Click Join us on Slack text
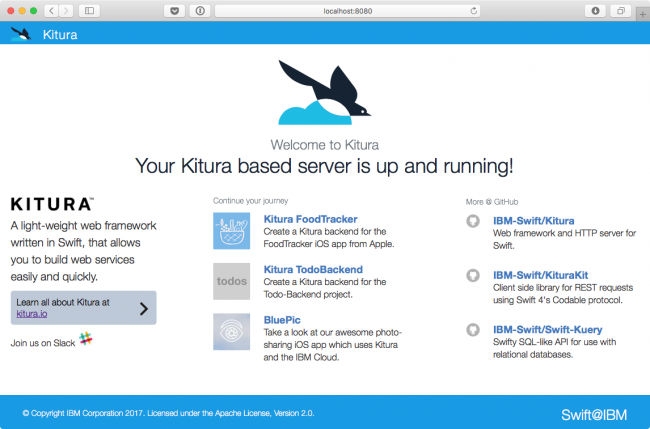650x429 pixels. point(43,343)
